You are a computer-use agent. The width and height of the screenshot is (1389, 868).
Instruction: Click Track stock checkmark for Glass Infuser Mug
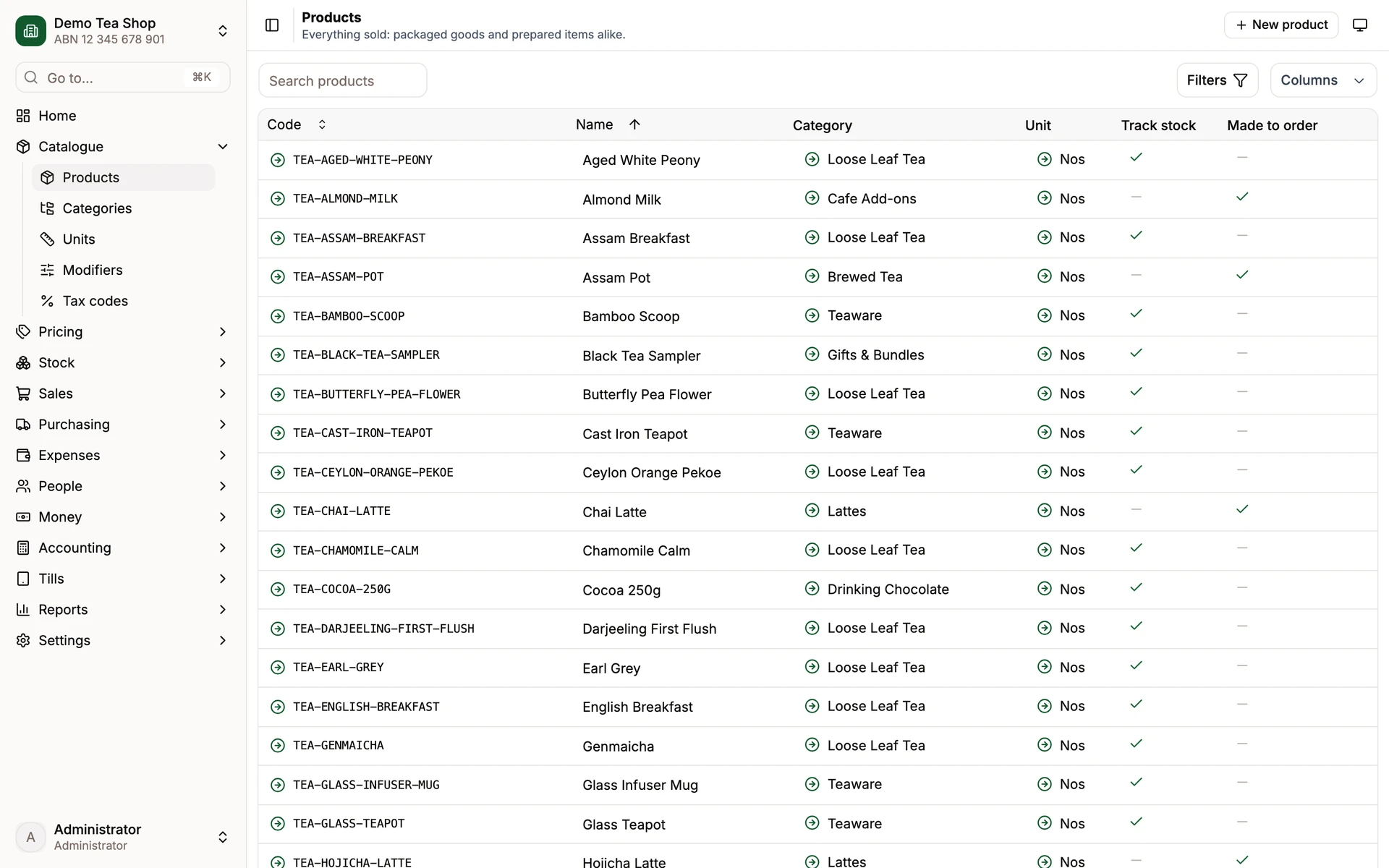tap(1137, 783)
